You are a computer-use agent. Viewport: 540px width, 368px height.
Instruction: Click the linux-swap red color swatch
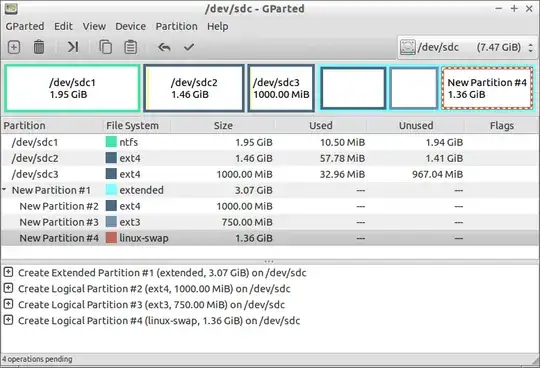111,238
